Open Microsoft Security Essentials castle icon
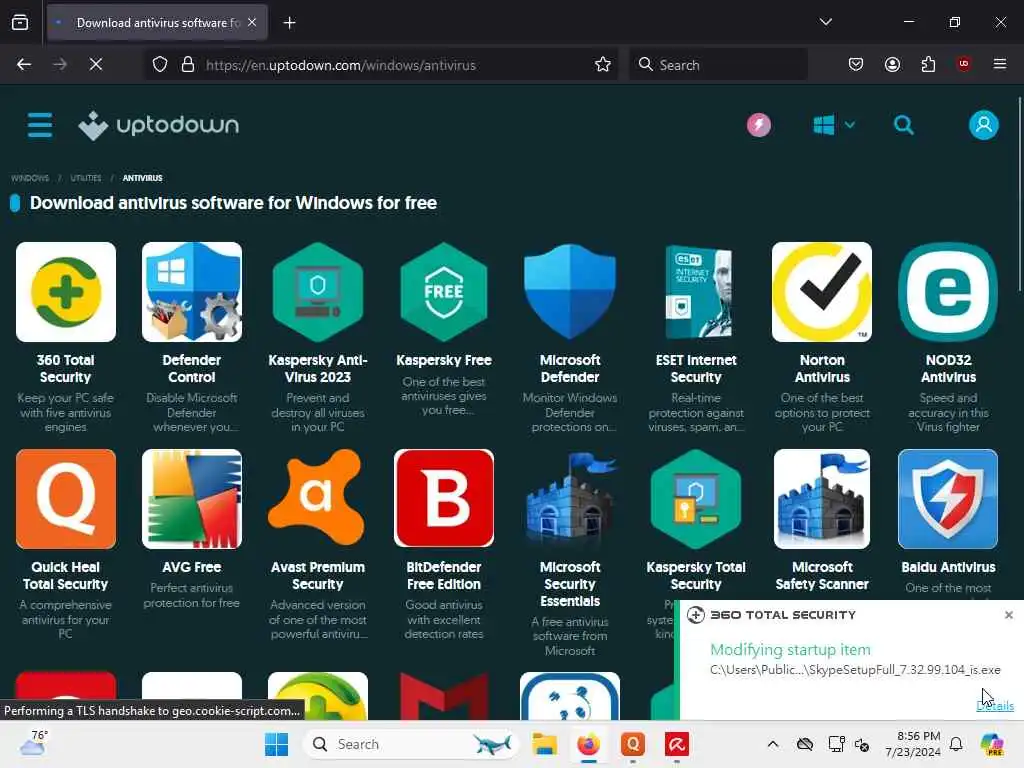 [x=570, y=499]
